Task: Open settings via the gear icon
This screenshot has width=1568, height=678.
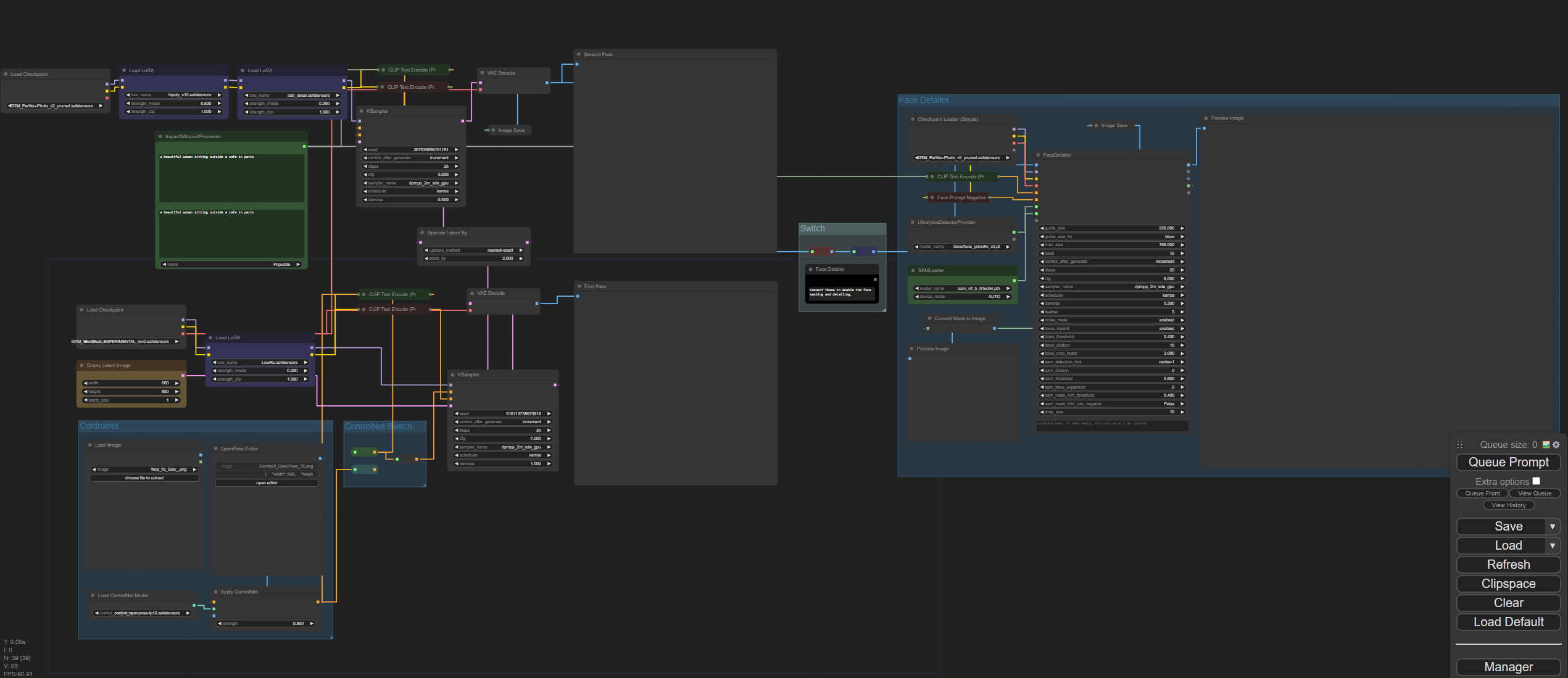Action: 1556,445
